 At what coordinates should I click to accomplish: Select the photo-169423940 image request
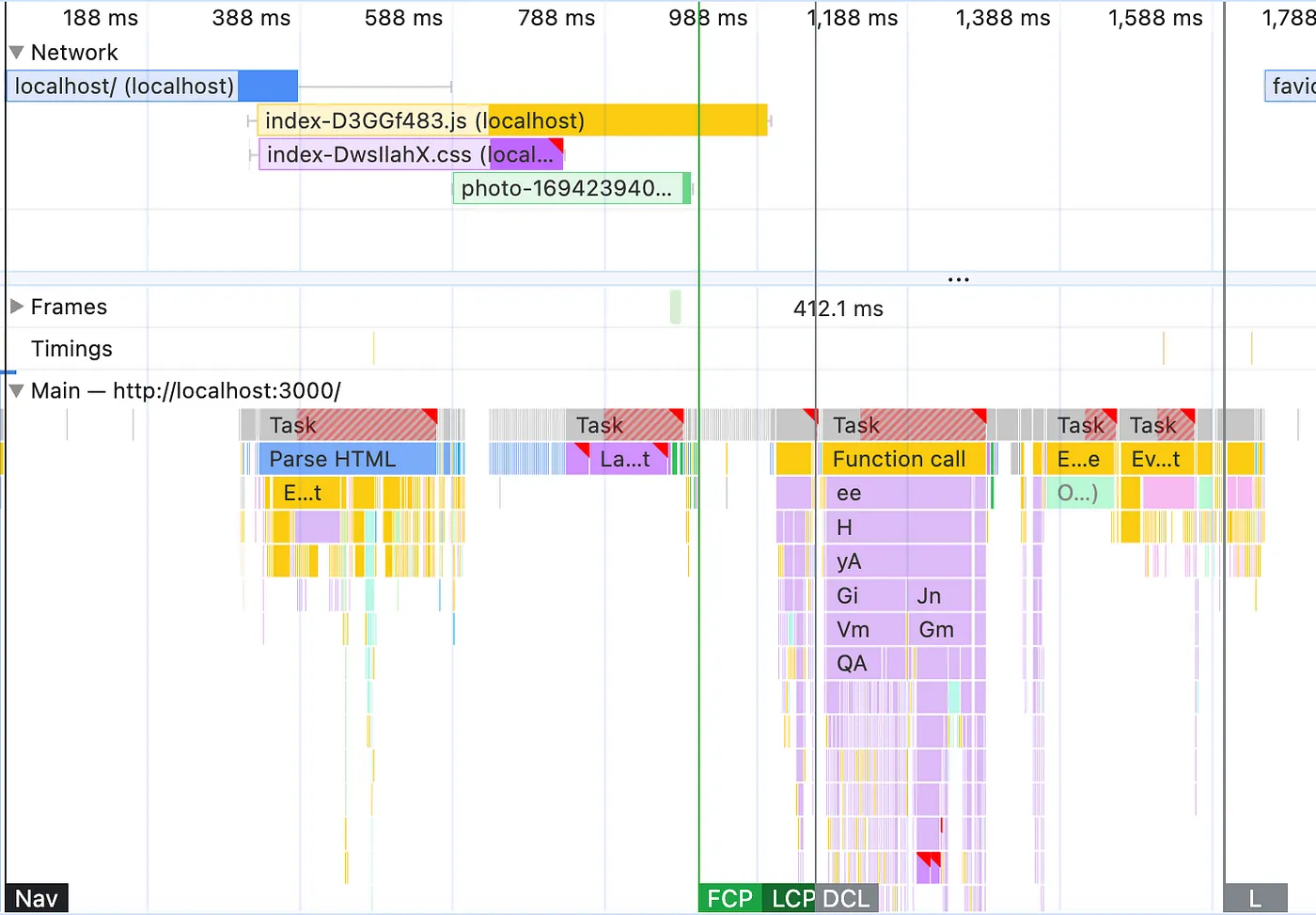click(572, 188)
